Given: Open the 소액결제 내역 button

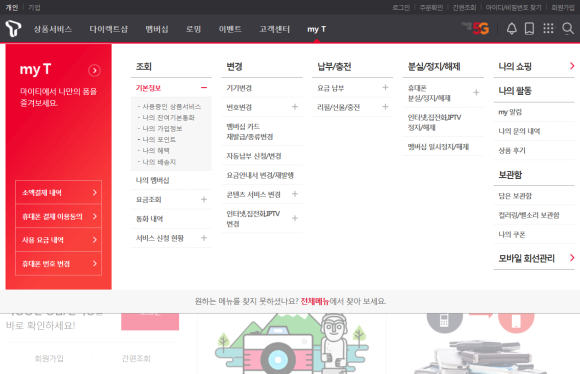Looking at the screenshot, I should pyautogui.click(x=58, y=192).
